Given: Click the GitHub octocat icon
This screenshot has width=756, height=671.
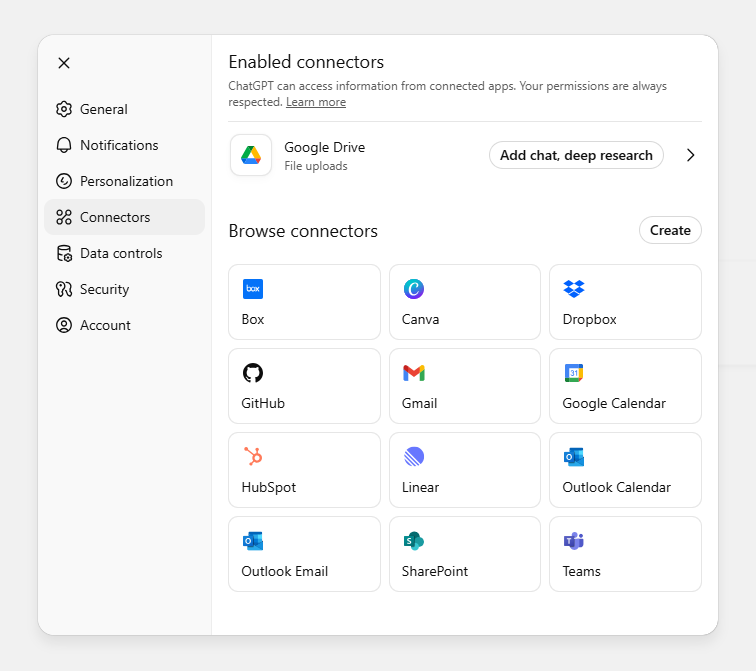Looking at the screenshot, I should click(253, 373).
